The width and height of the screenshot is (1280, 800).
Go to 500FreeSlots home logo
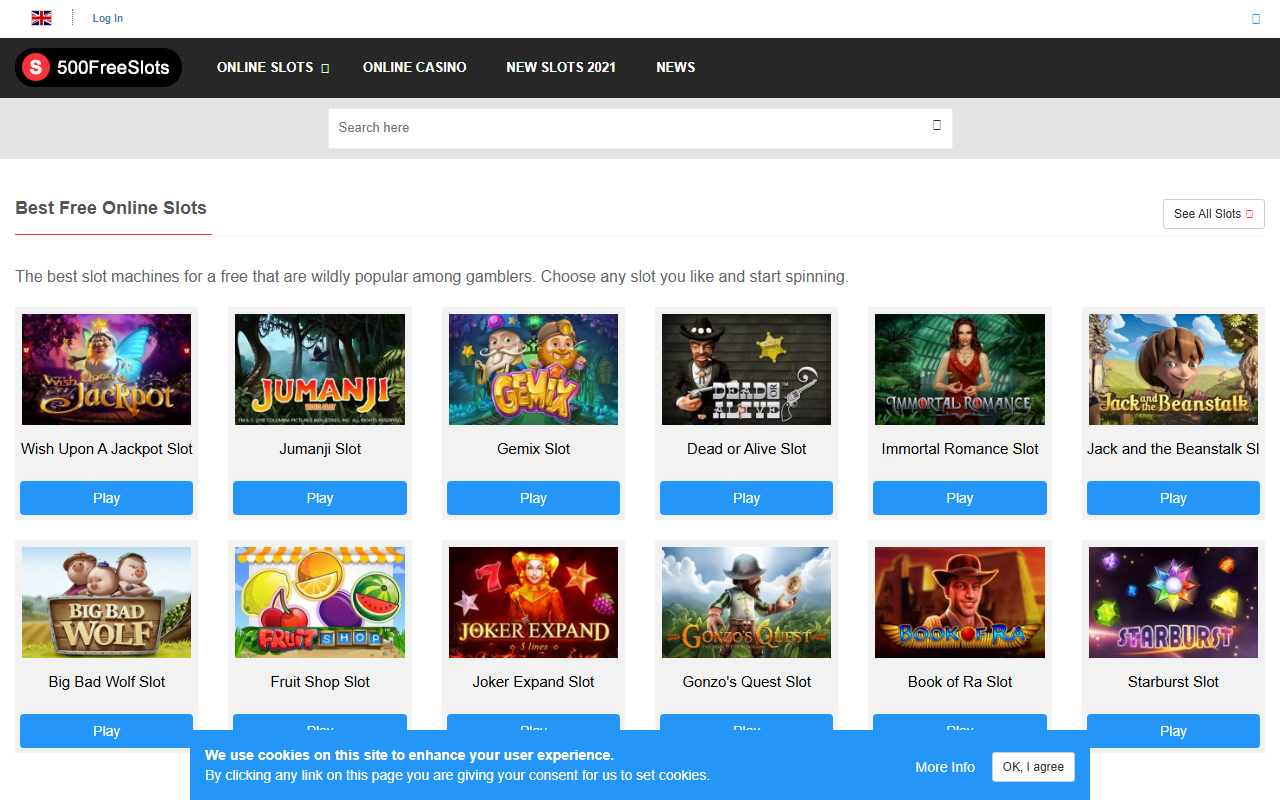[98, 68]
